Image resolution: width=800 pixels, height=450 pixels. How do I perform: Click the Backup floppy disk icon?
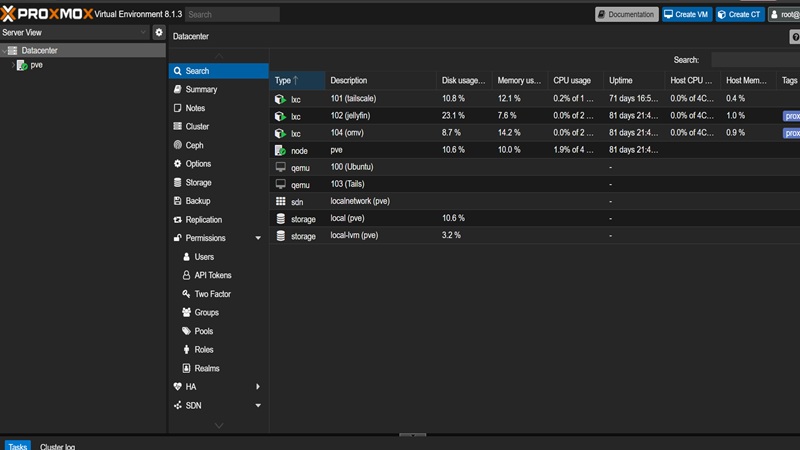tap(178, 201)
